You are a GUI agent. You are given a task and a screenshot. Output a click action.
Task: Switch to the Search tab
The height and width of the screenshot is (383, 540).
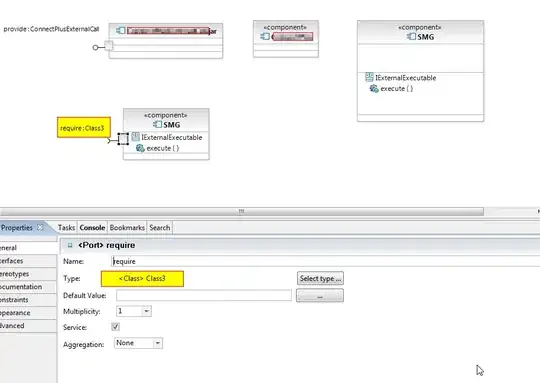coord(160,228)
